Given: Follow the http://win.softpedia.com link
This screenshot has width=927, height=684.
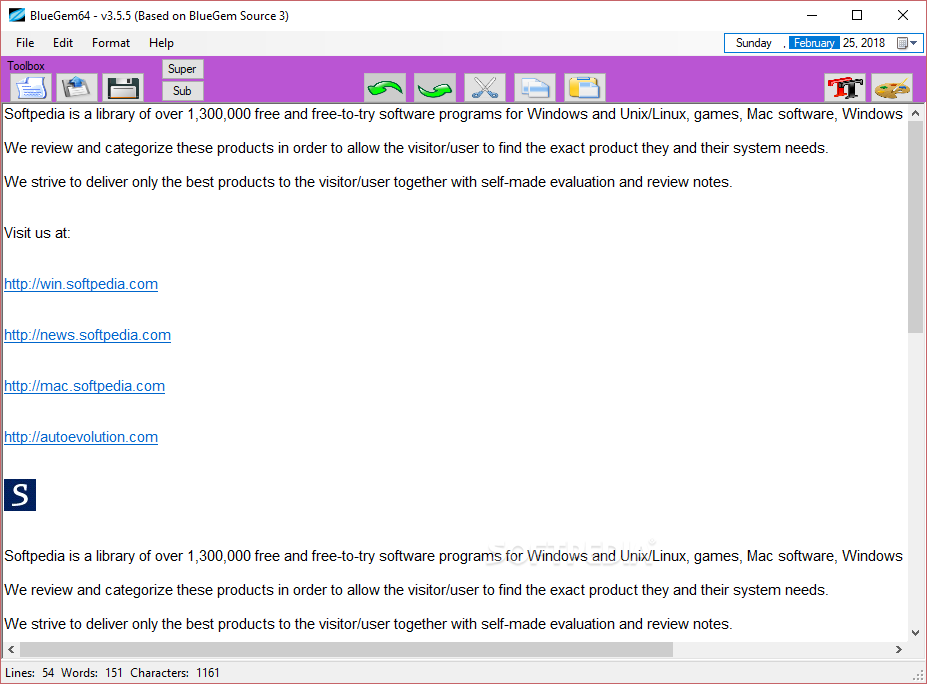Looking at the screenshot, I should pyautogui.click(x=81, y=284).
